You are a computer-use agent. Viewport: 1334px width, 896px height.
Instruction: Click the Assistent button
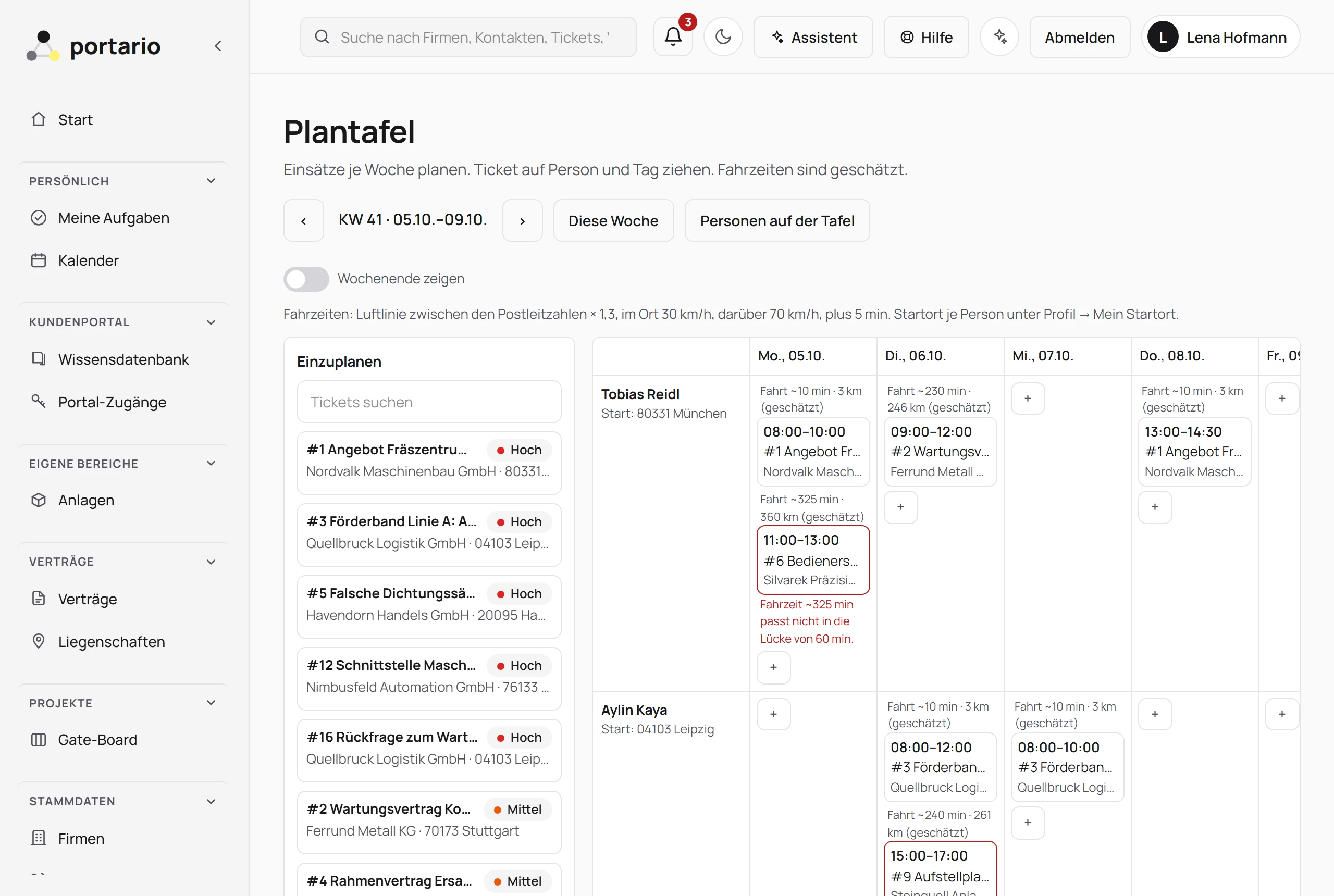[813, 37]
